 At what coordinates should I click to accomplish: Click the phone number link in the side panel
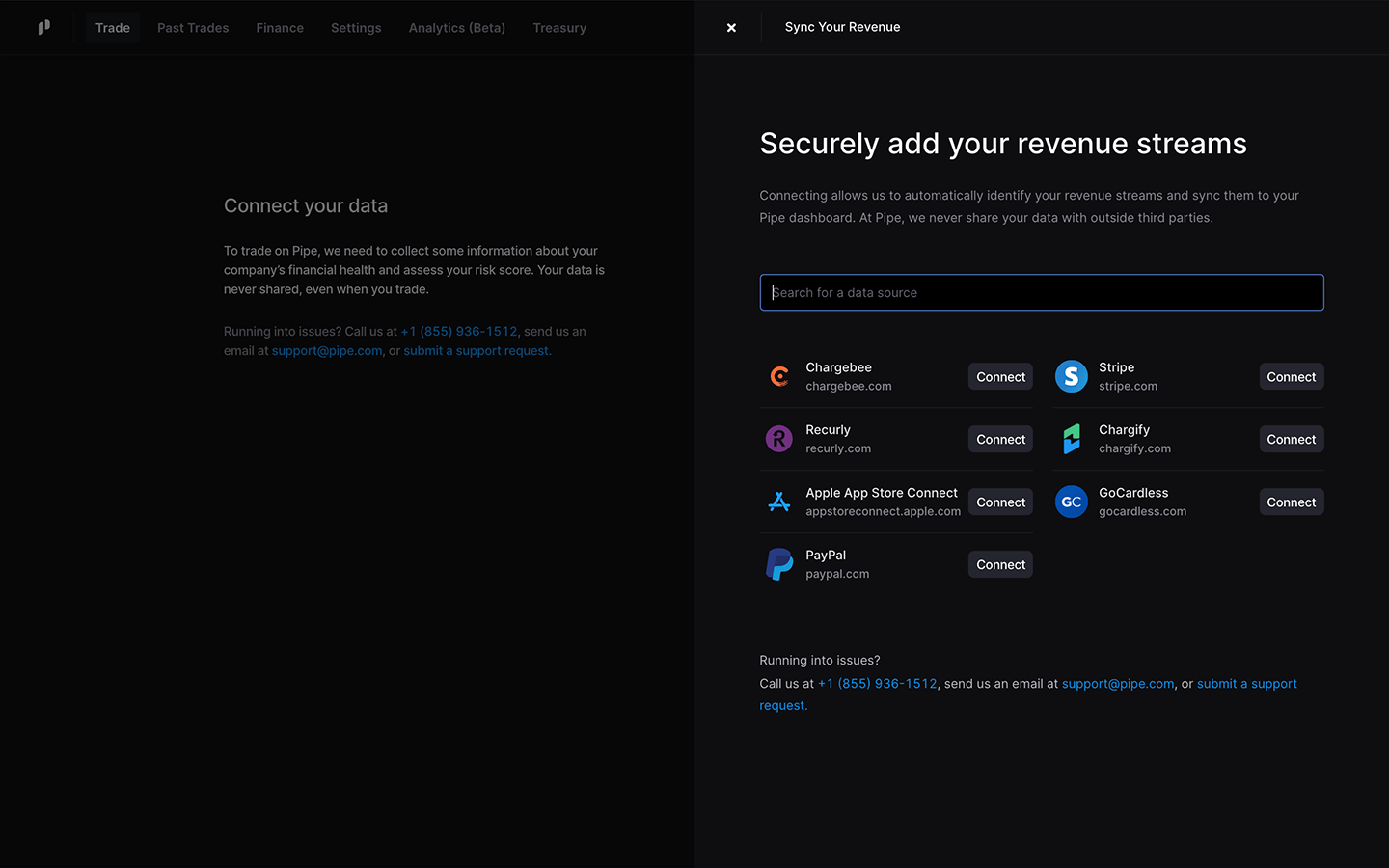(x=878, y=683)
